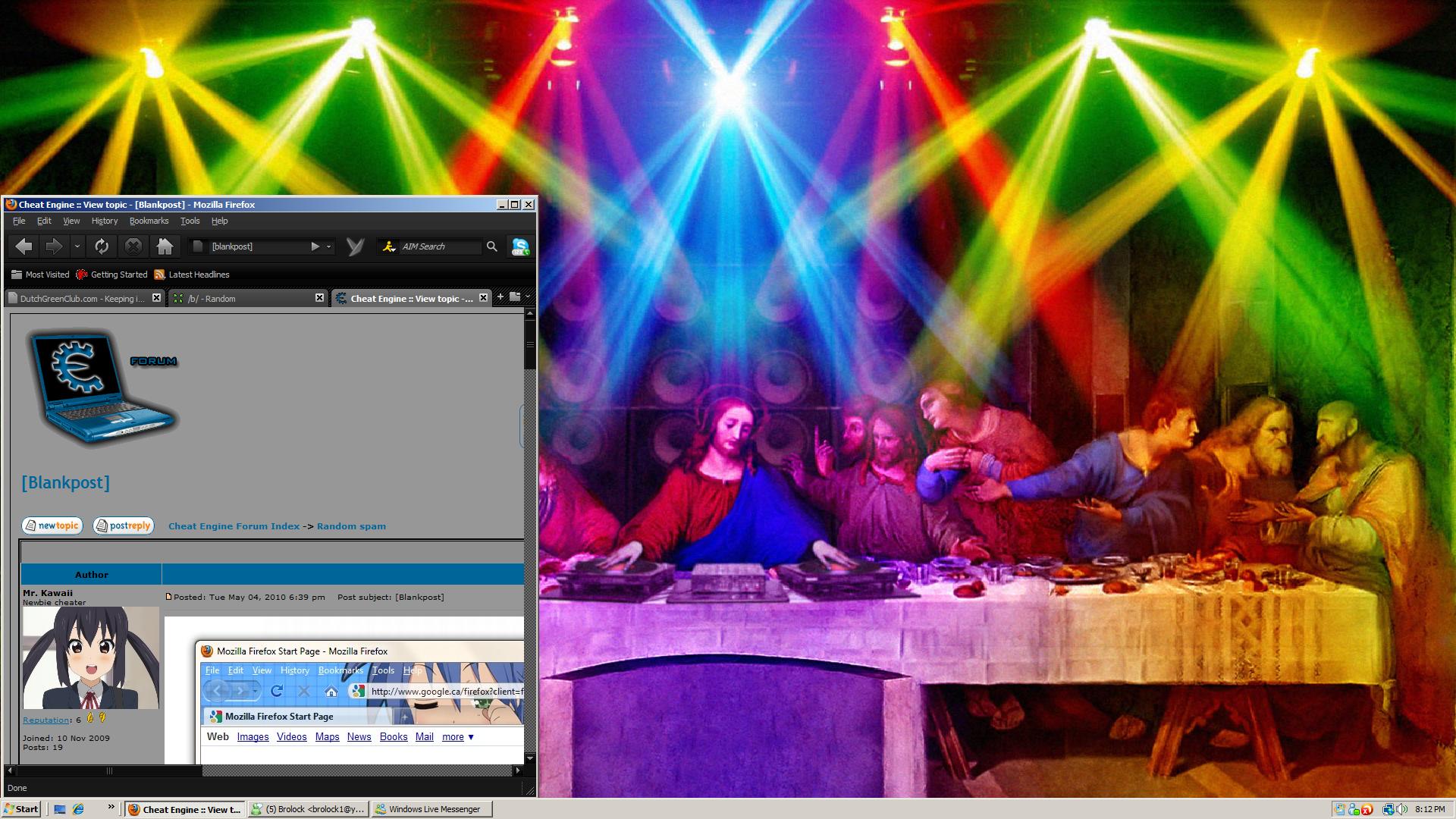Open Windows Live Messenger taskbar button
Image resolution: width=1456 pixels, height=819 pixels.
432,809
